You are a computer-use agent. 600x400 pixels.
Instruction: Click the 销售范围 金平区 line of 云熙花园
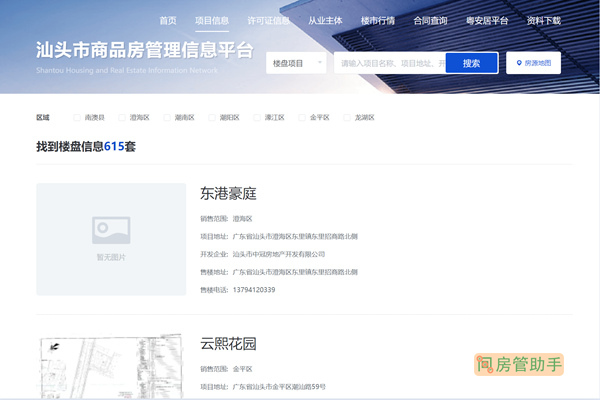point(226,369)
